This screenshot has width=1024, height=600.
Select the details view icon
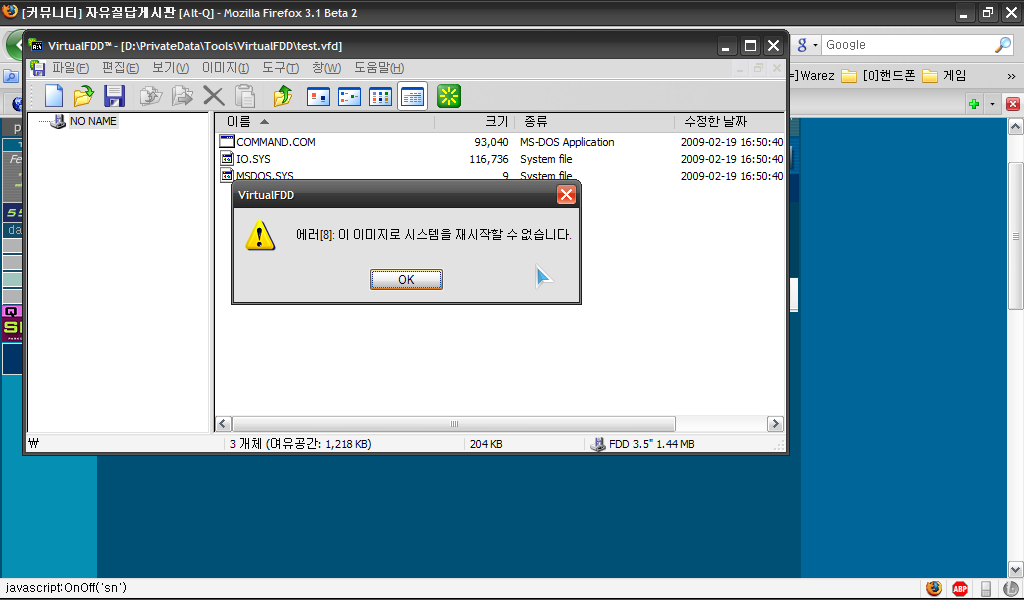(x=412, y=97)
